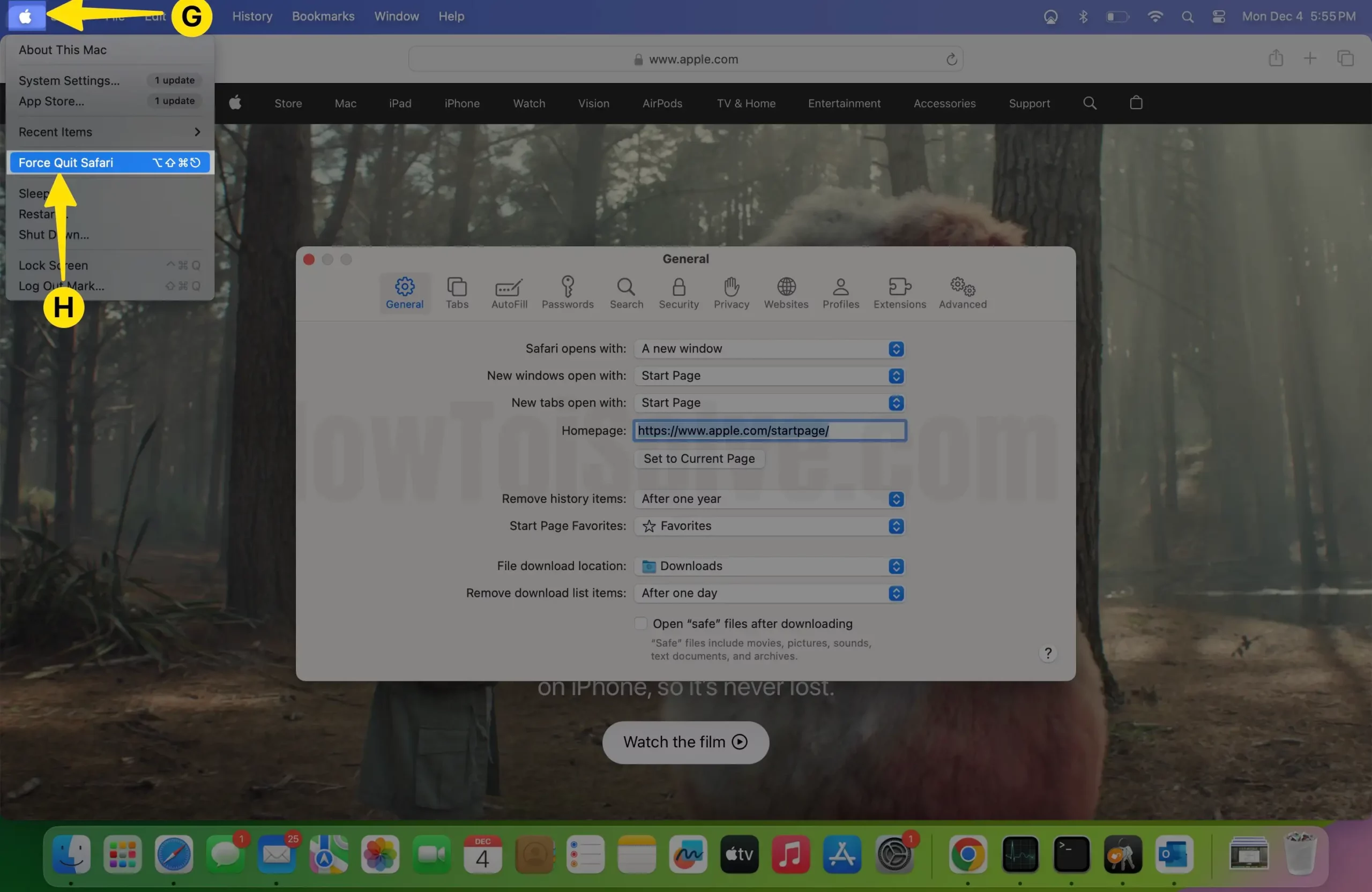Image resolution: width=1372 pixels, height=892 pixels.
Task: Open Photos from the Dock
Action: (380, 854)
